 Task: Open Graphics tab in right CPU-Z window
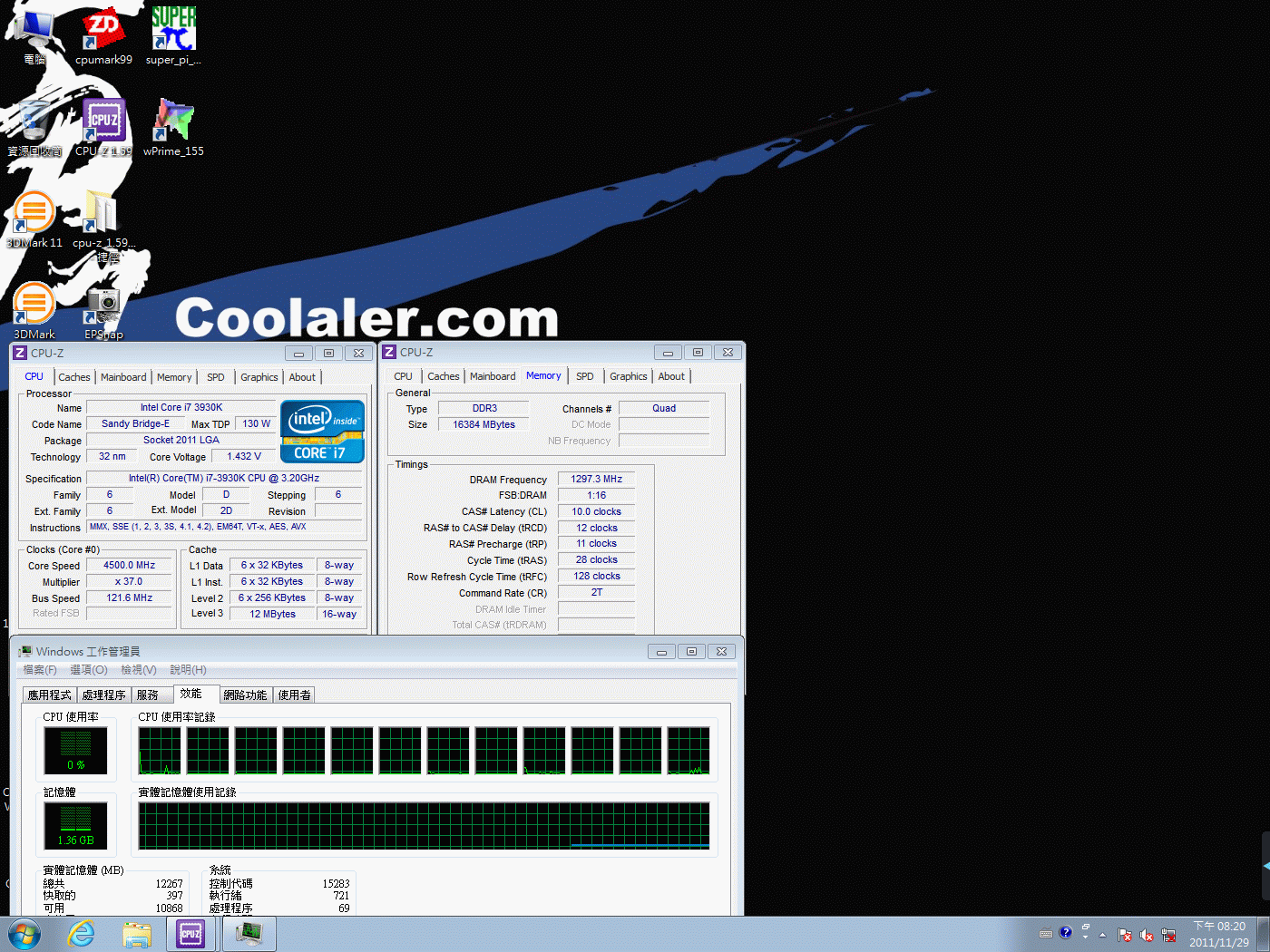pyautogui.click(x=629, y=376)
